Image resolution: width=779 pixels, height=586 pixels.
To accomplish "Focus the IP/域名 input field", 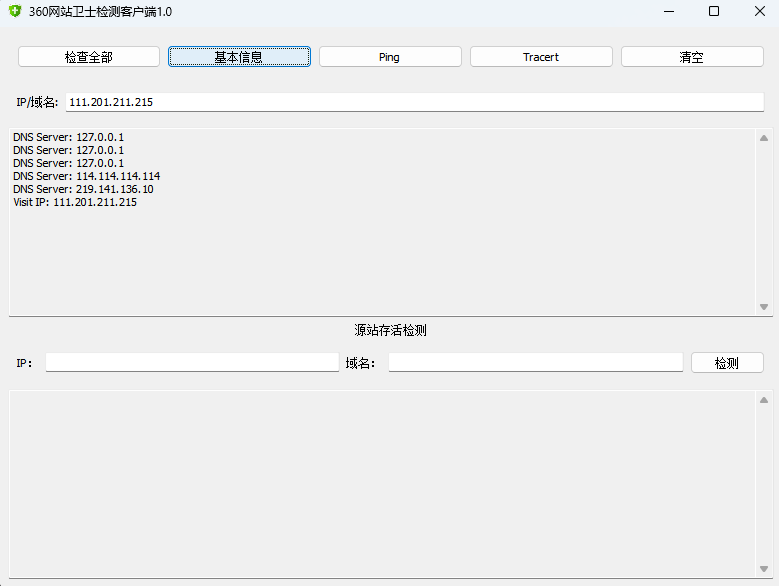I will point(414,102).
